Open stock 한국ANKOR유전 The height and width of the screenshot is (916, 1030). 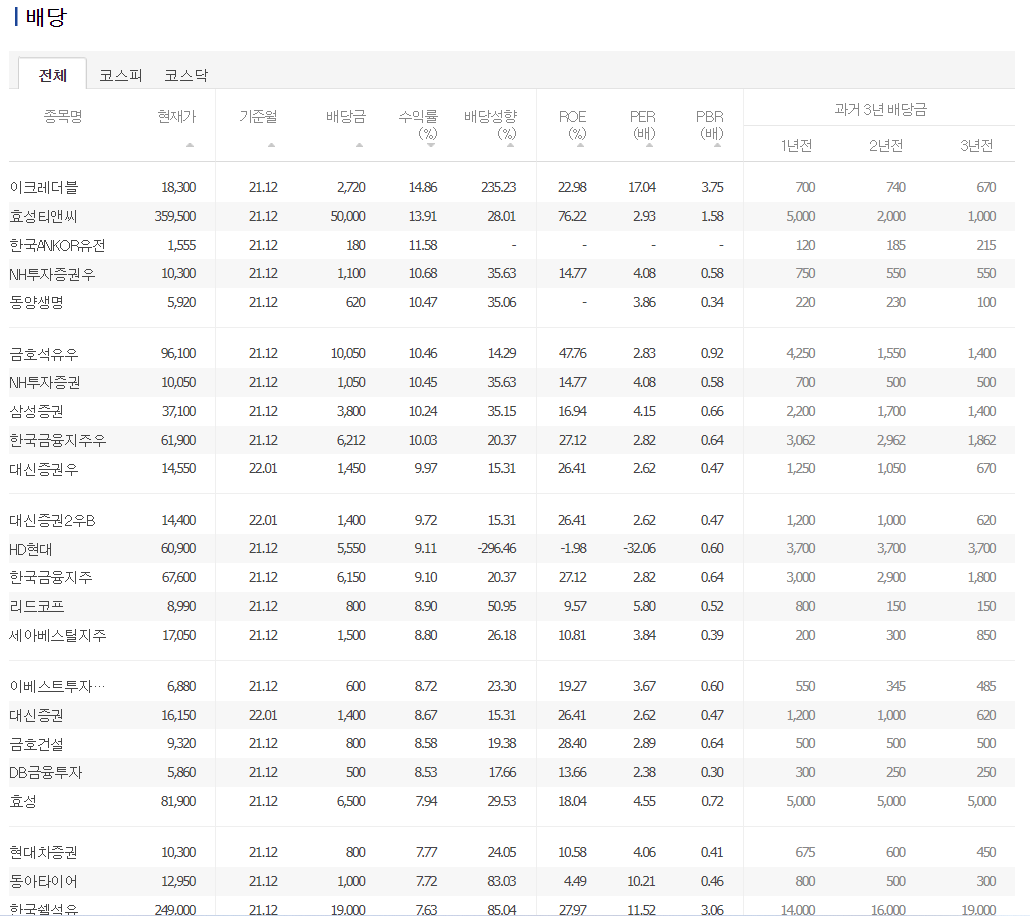[x=57, y=245]
